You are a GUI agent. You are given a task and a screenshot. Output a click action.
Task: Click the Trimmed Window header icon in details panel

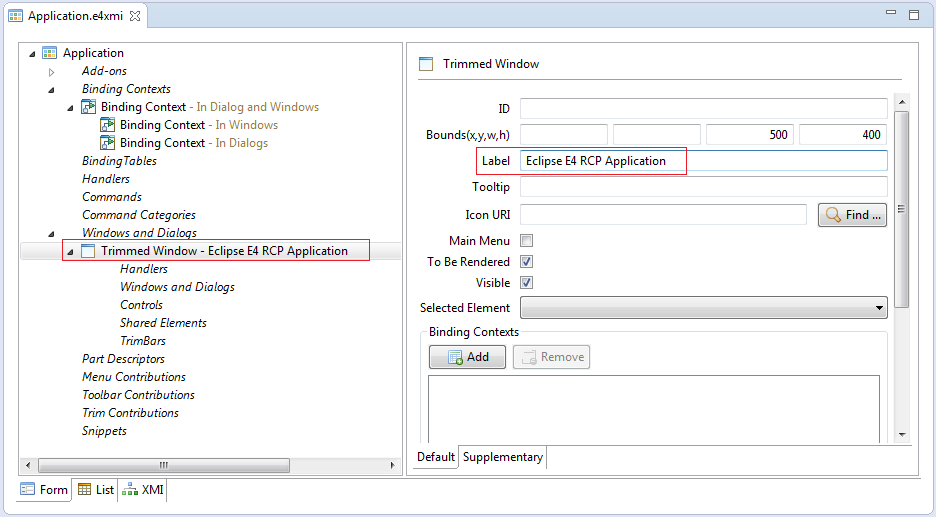pyautogui.click(x=426, y=64)
